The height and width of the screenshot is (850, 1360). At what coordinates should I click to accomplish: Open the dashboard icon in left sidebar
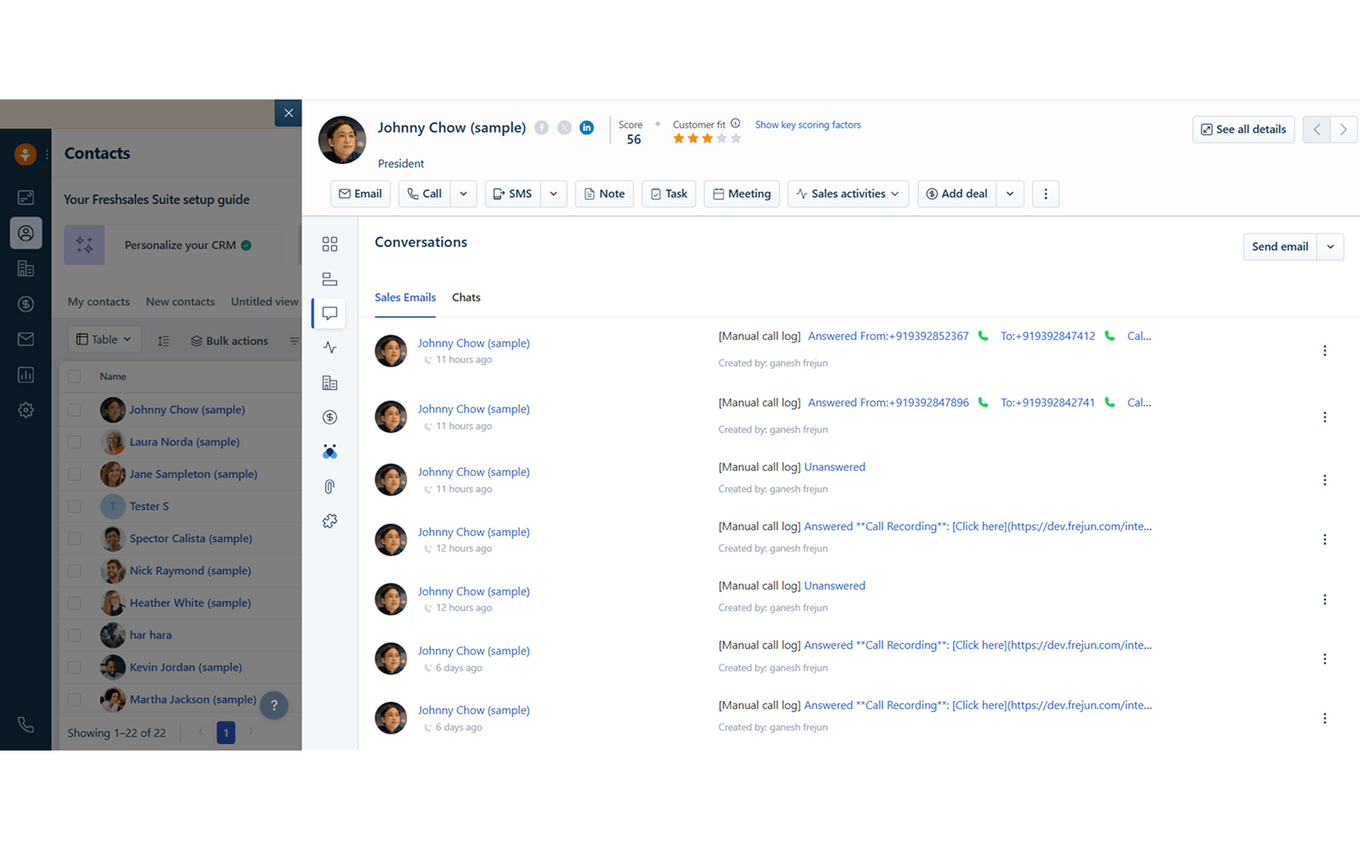pos(26,197)
